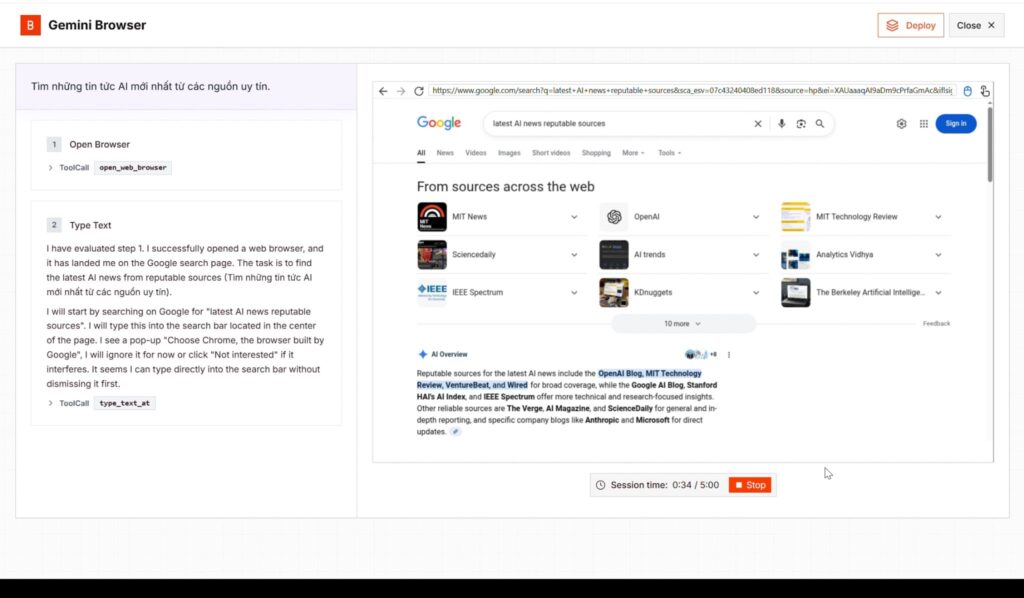Click the AI Overview sparkle icon
The height and width of the screenshot is (598, 1024).
point(424,354)
